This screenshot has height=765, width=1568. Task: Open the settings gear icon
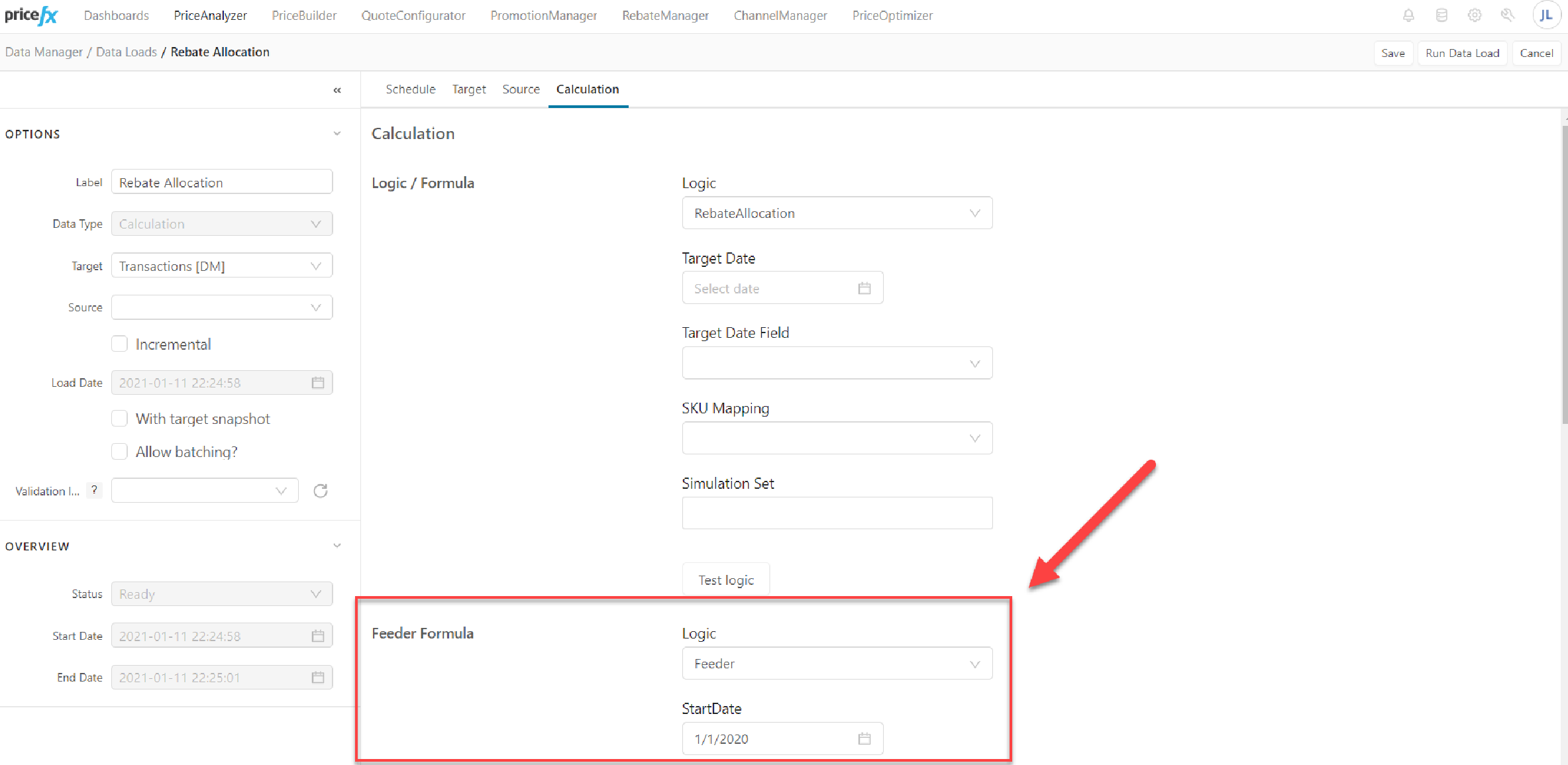1474,15
